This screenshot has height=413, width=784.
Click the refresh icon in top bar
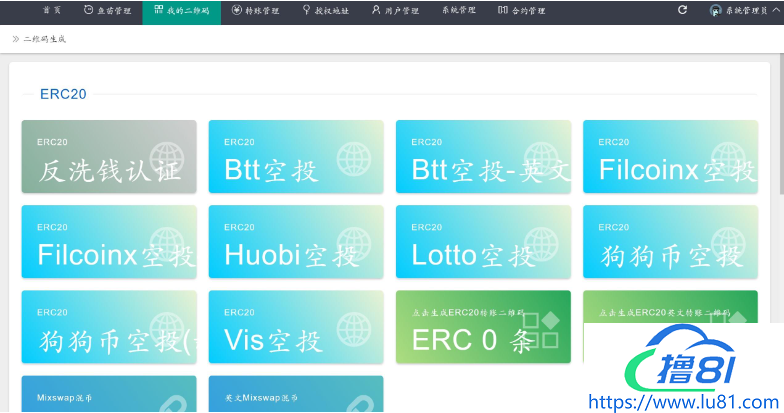point(682,10)
